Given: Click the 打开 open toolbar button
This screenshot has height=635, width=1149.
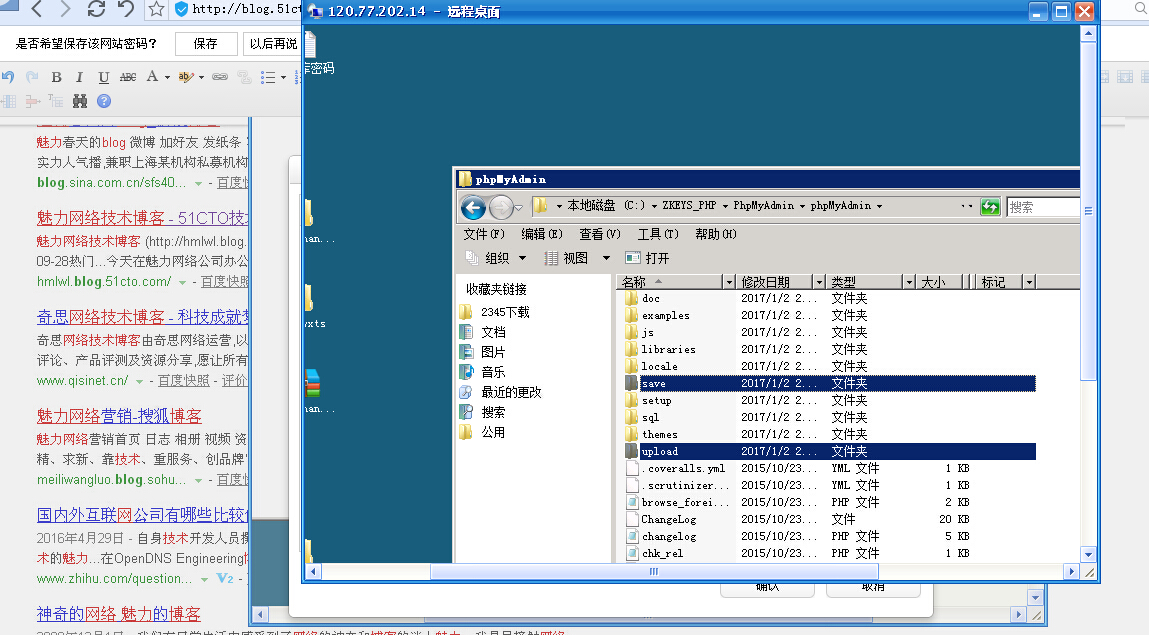Looking at the screenshot, I should [647, 258].
